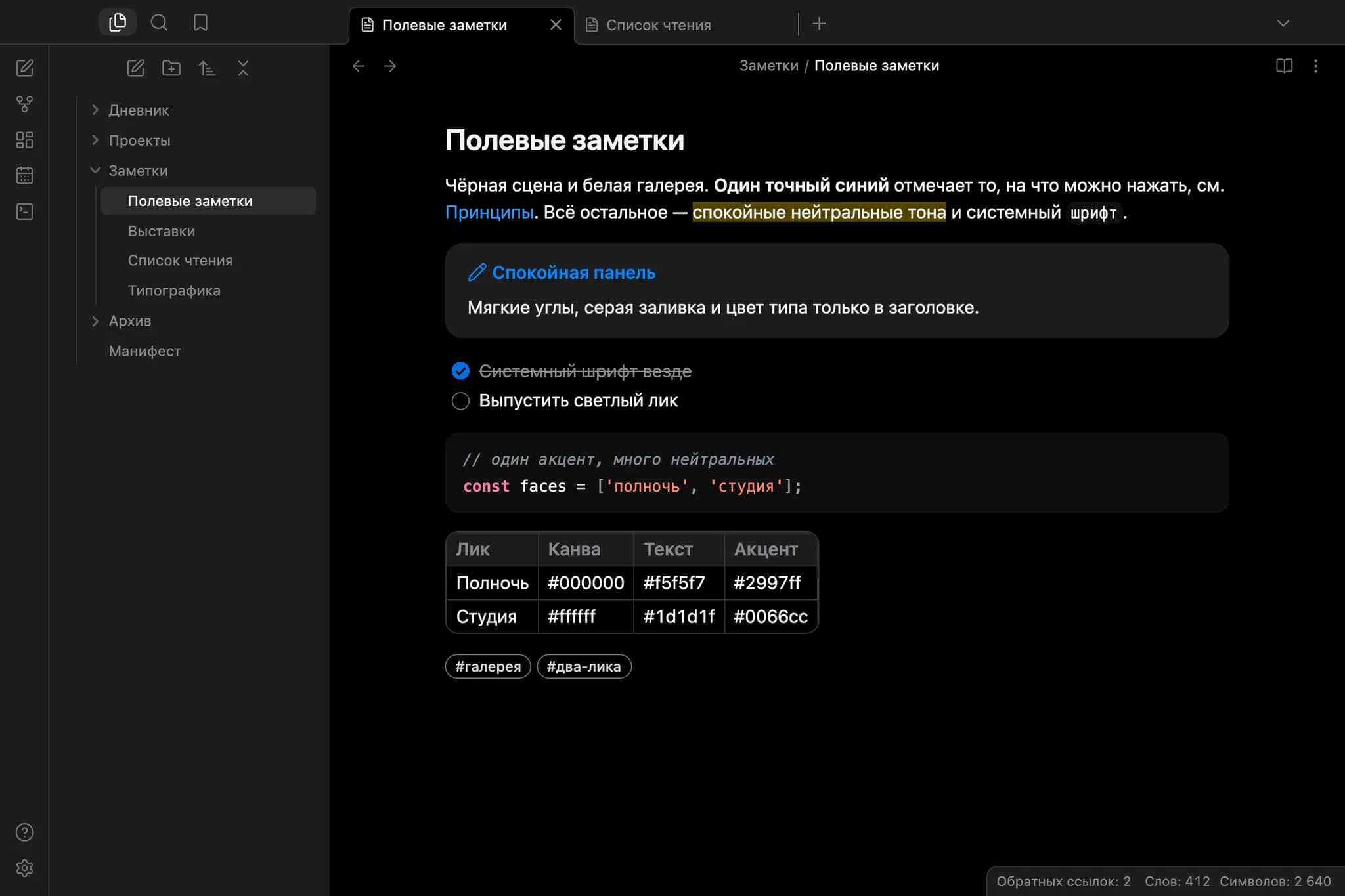Click the Полевые заметки note heading
Screen dimensions: 1345x896
(565, 140)
